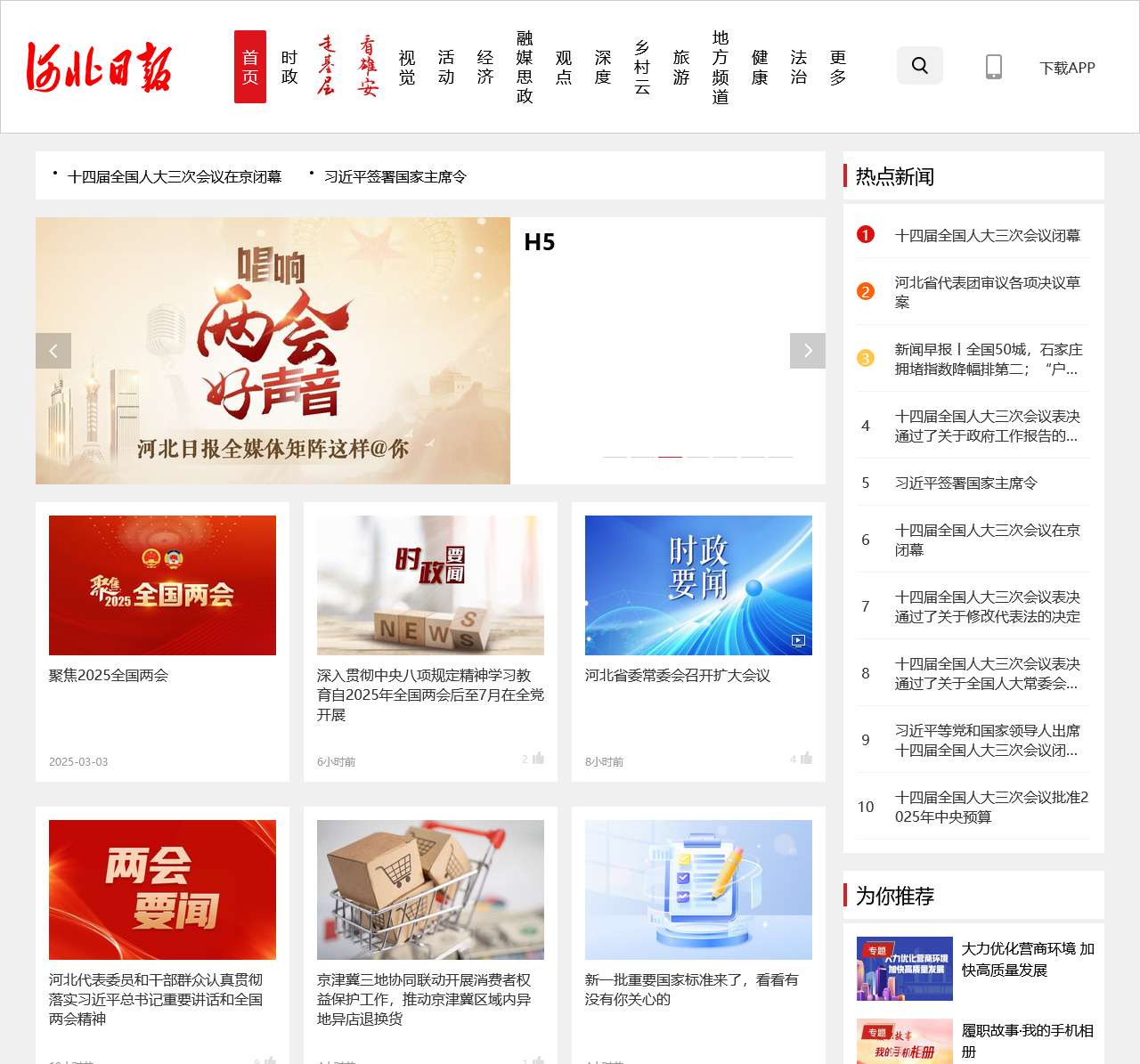Open article 河北省委常委会召开扩大会议
This screenshot has width=1140, height=1064.
coord(678,675)
